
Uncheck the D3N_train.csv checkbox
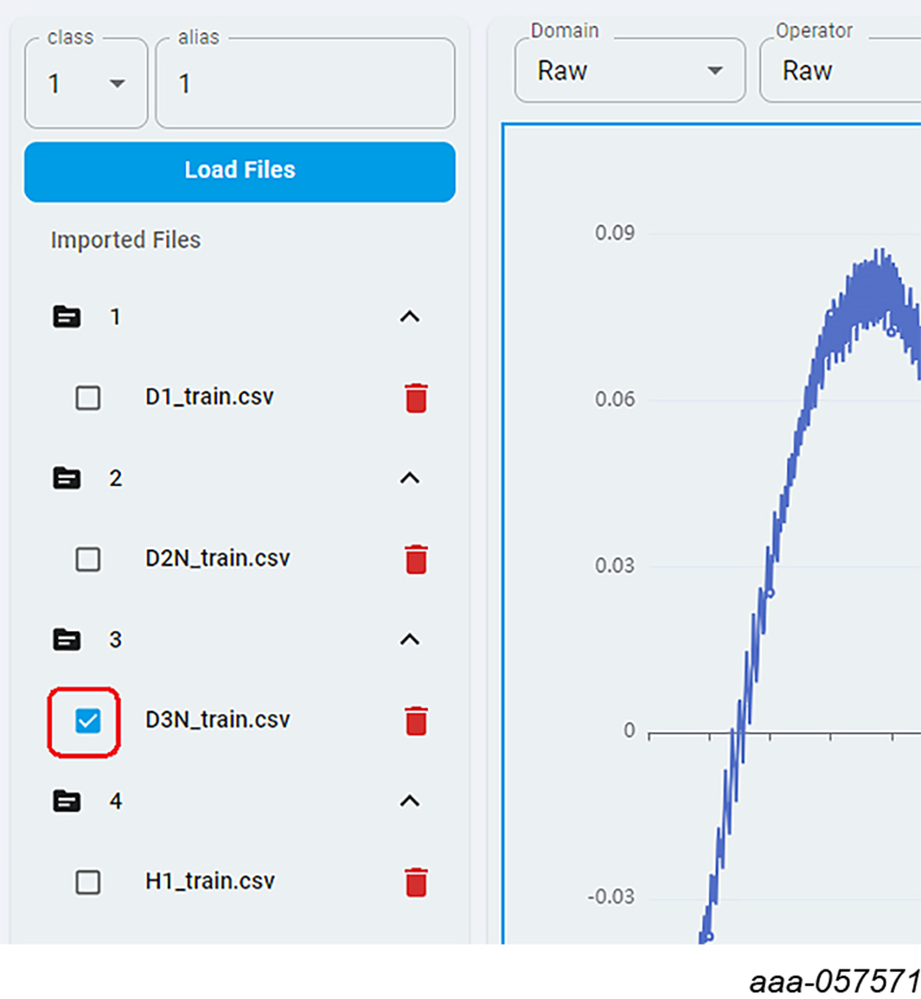(88, 720)
